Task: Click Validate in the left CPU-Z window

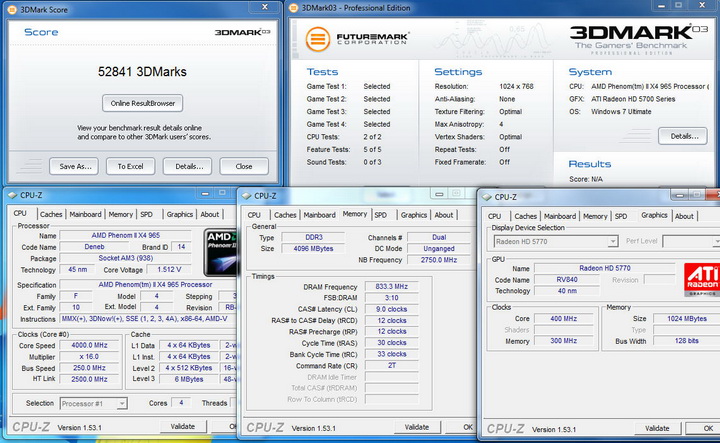Action: (183, 426)
